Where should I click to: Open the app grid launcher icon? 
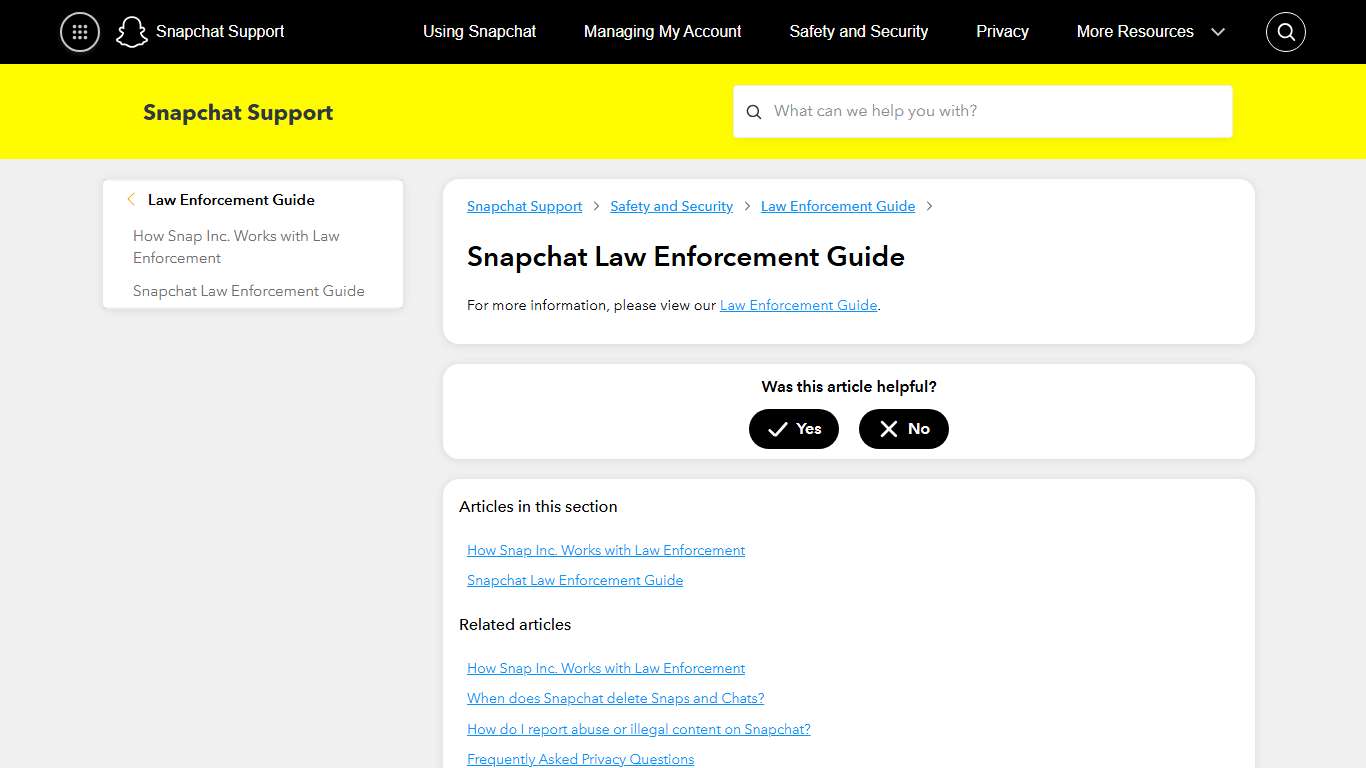pos(79,31)
